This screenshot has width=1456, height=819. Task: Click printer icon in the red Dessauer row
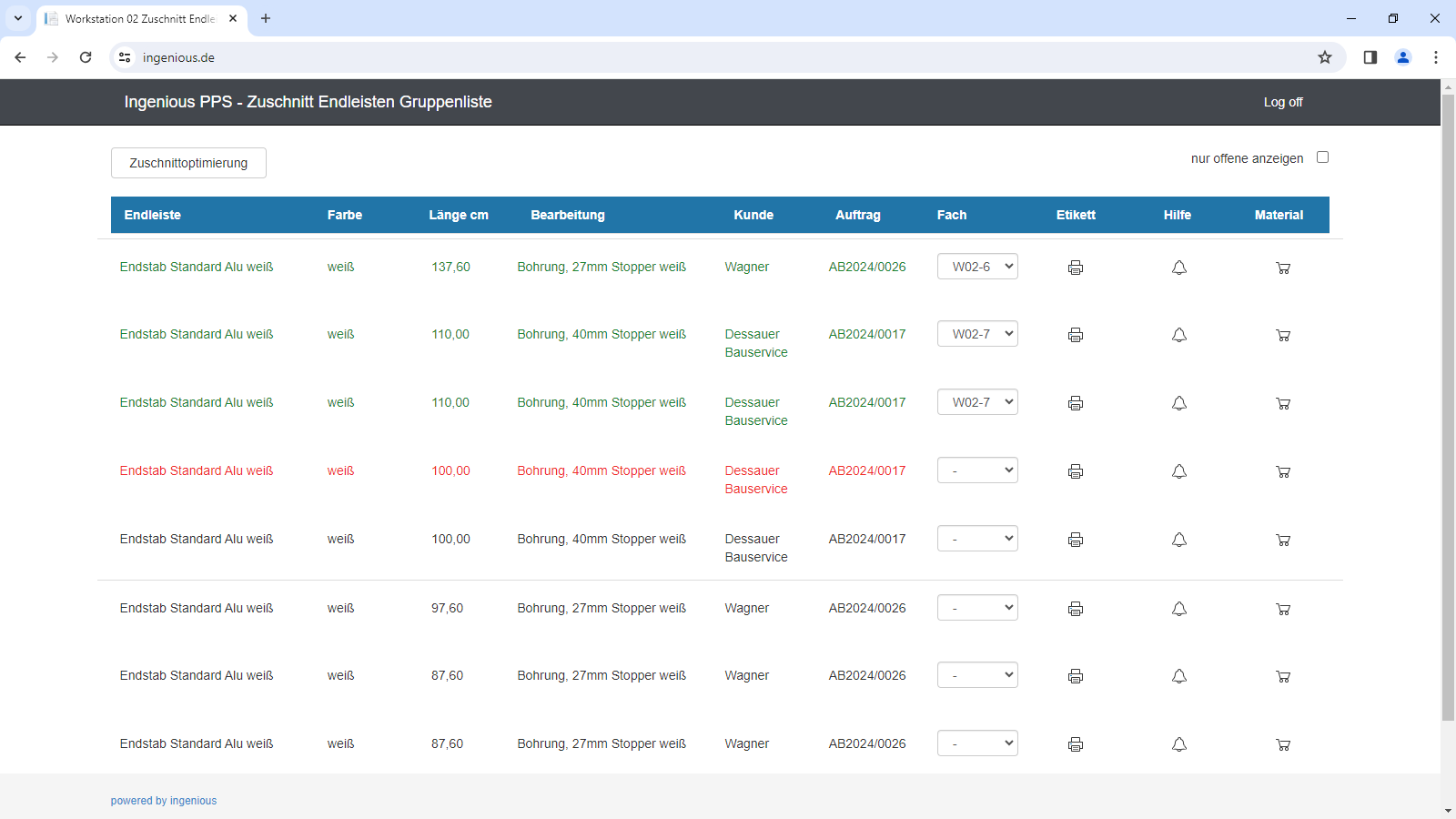click(1076, 471)
